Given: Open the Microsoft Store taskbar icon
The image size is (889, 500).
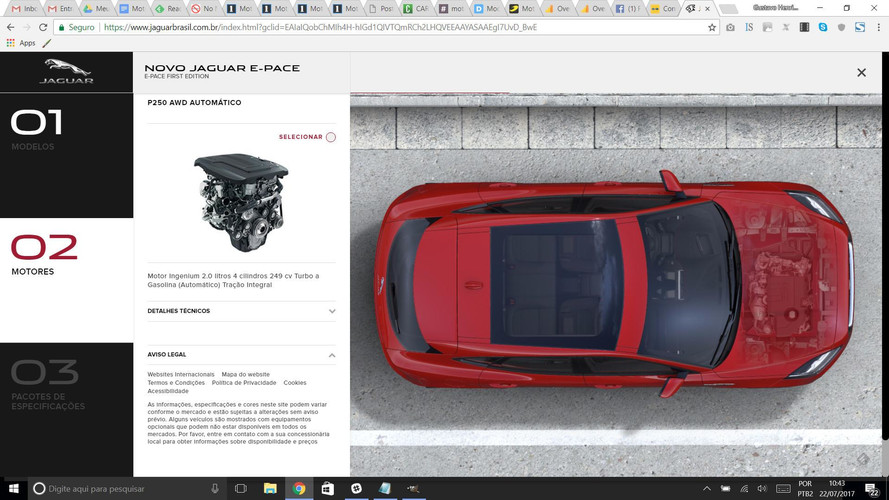Looking at the screenshot, I should (328, 489).
